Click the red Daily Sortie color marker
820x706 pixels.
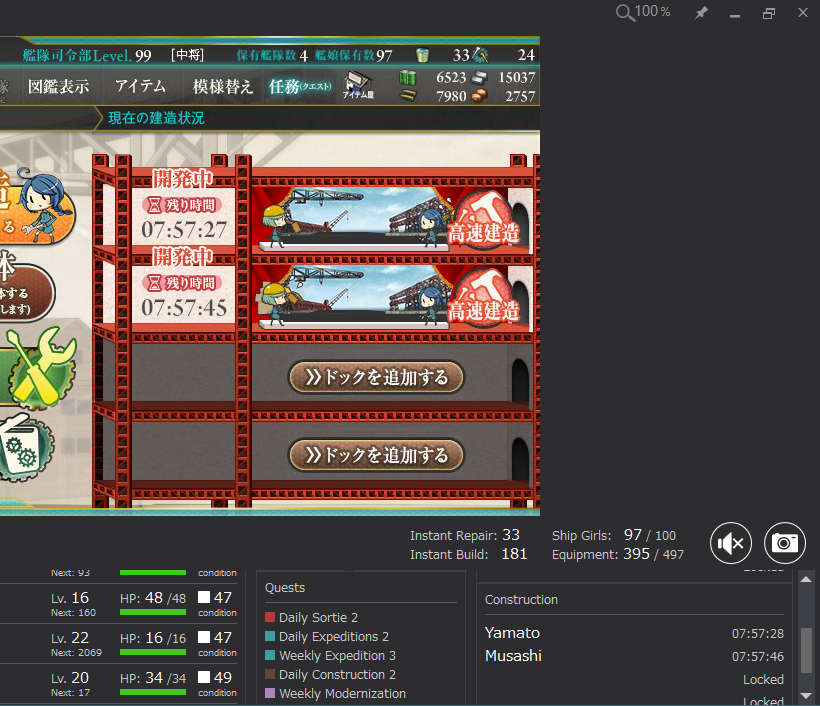pyautogui.click(x=270, y=618)
